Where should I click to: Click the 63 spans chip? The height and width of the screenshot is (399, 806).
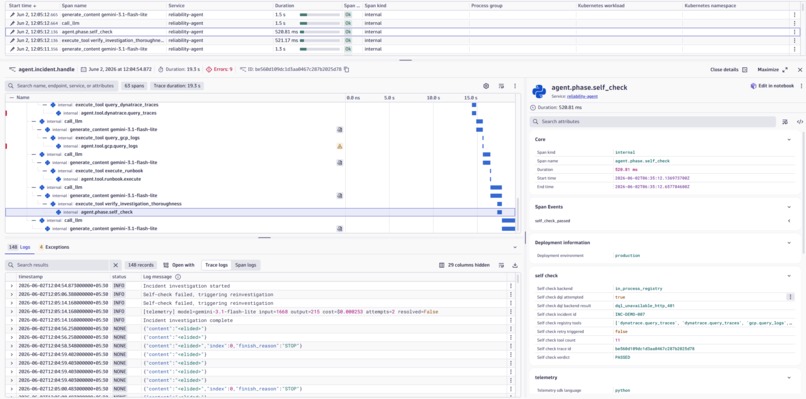pos(135,86)
